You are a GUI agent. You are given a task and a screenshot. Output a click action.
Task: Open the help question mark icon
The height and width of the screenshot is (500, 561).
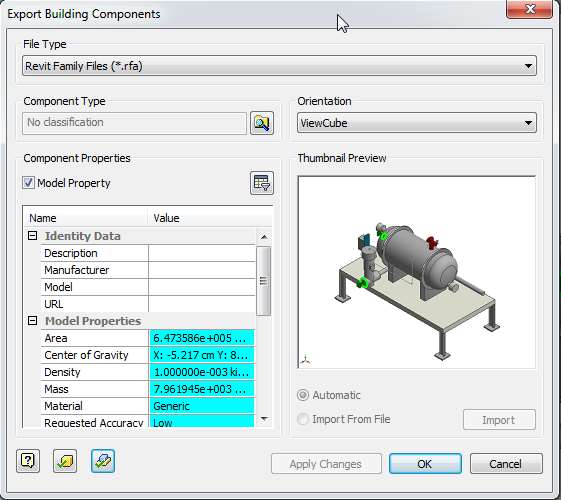pos(28,461)
